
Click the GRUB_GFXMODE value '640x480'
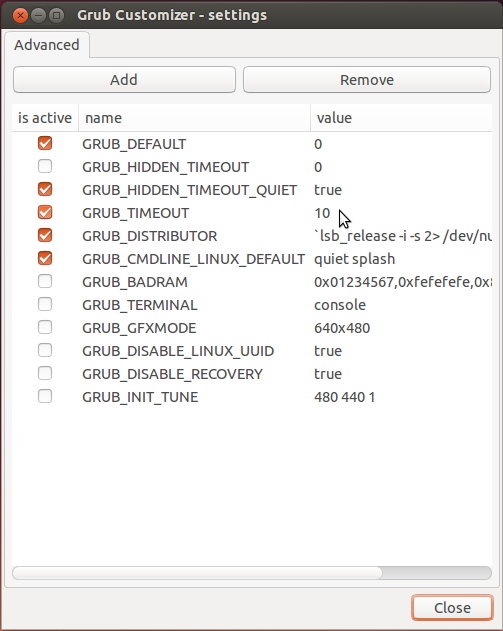pyautogui.click(x=342, y=328)
